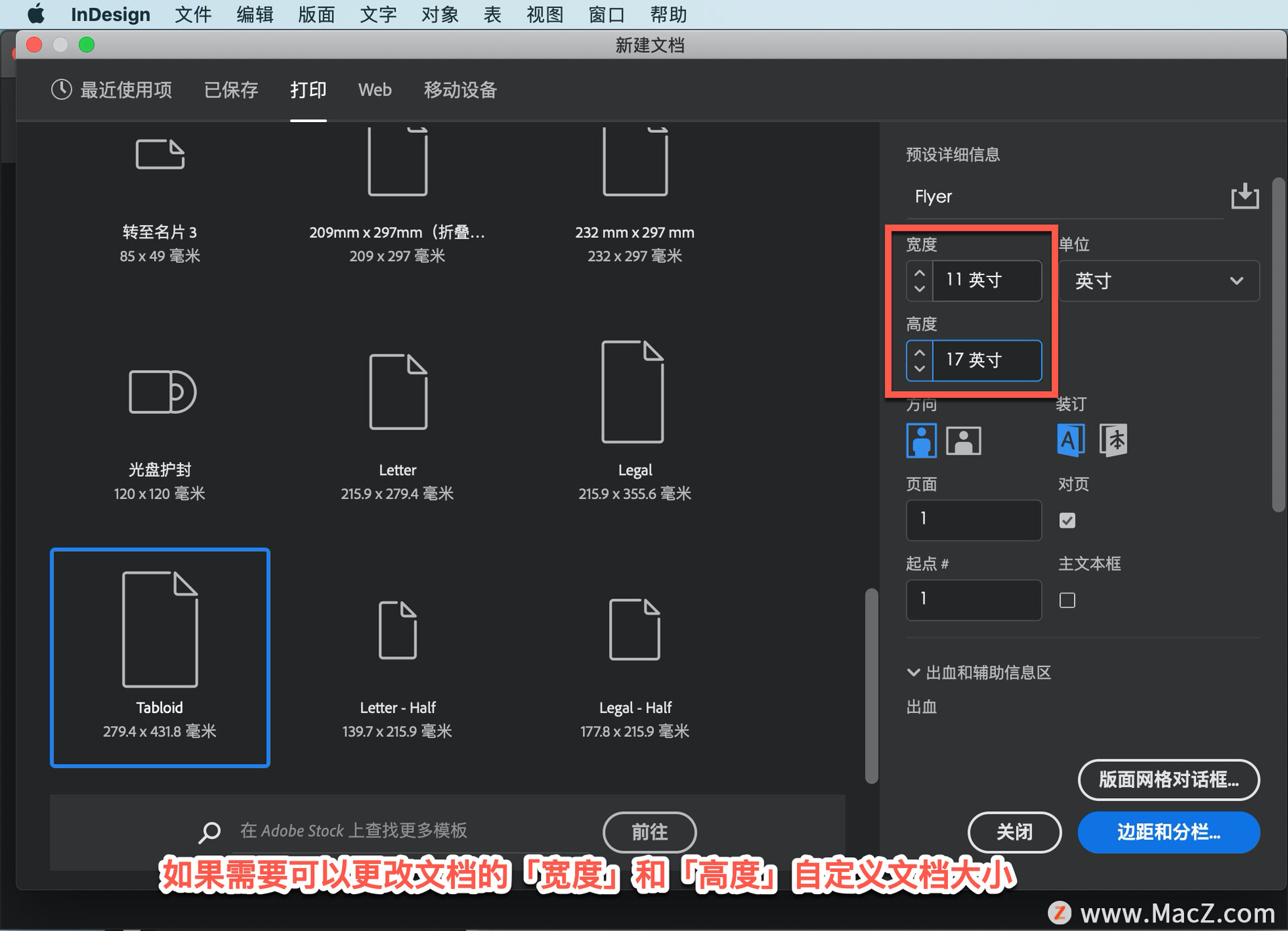Screen dimensions: 1288x931
Task: Click the Adobe Stock search magnifier icon
Action: [210, 832]
